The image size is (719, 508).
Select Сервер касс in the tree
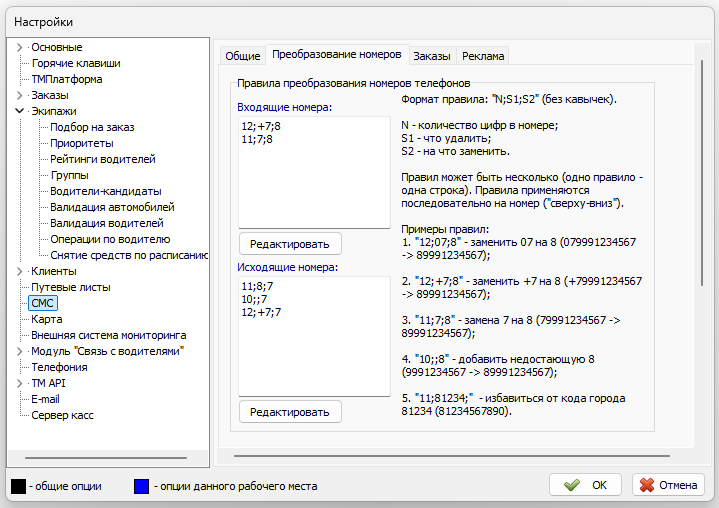[62, 415]
